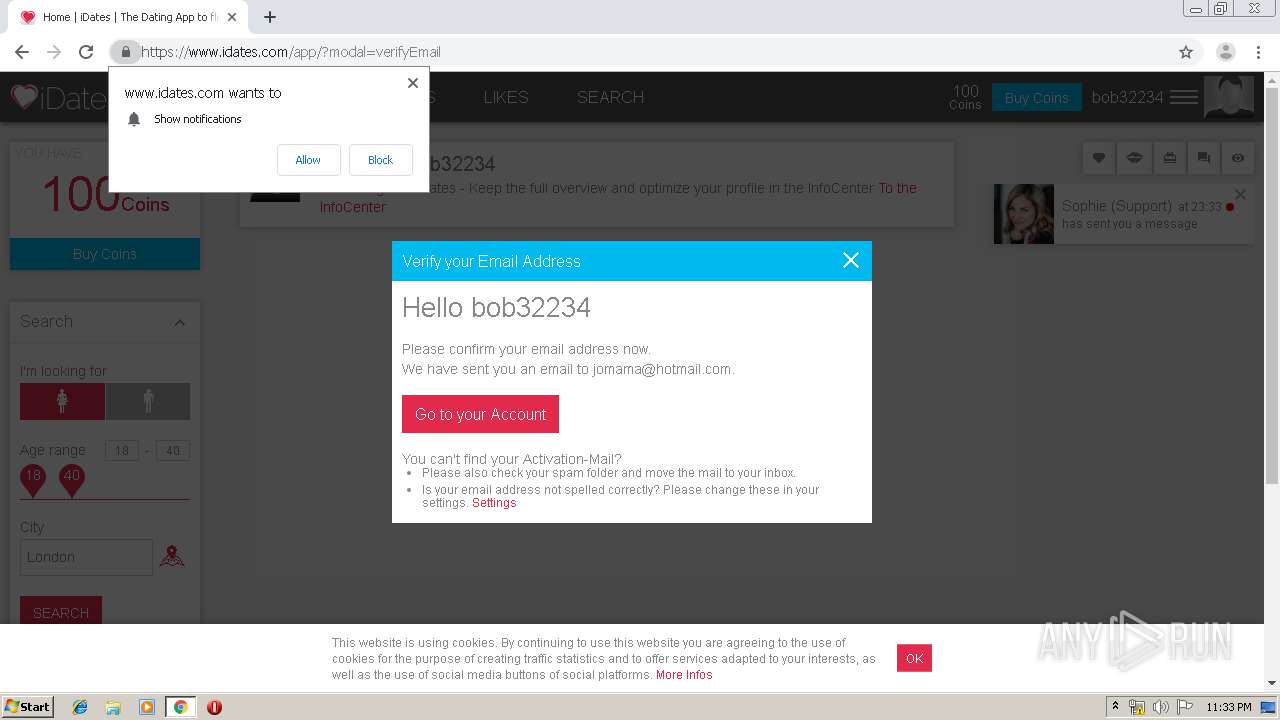Viewport: 1280px width, 720px height.
Task: Open File Explorer from taskbar
Action: pos(114,707)
